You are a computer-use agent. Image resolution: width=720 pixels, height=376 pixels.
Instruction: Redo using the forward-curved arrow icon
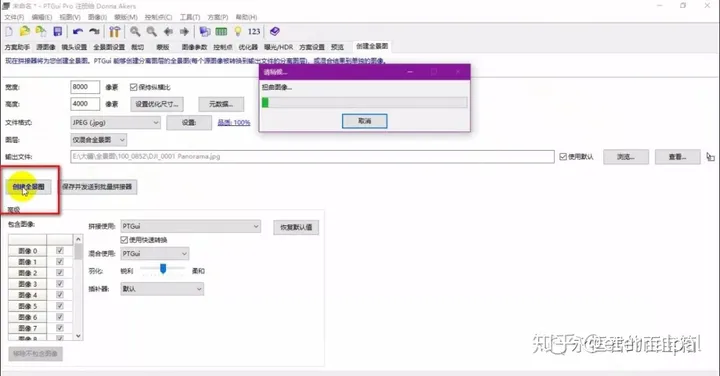pyautogui.click(x=94, y=31)
